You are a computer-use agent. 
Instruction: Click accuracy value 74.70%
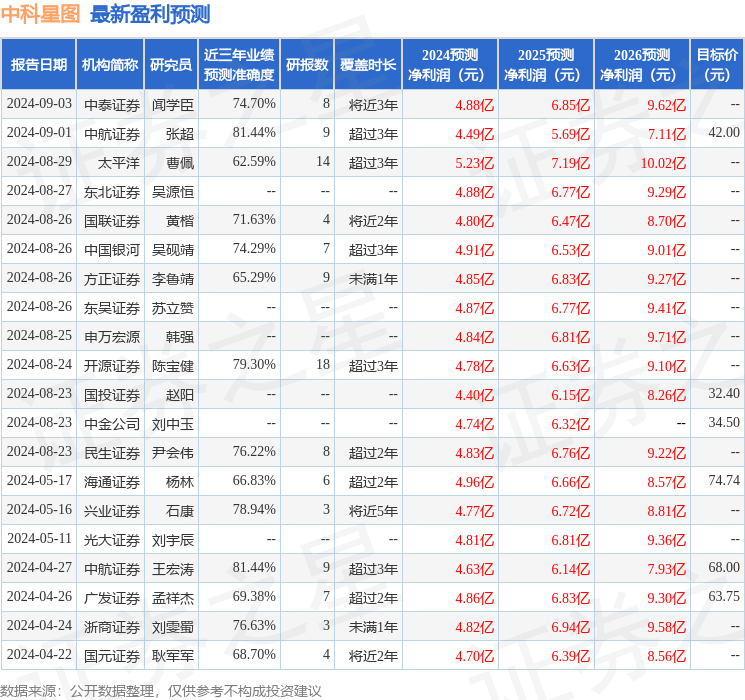tap(254, 104)
